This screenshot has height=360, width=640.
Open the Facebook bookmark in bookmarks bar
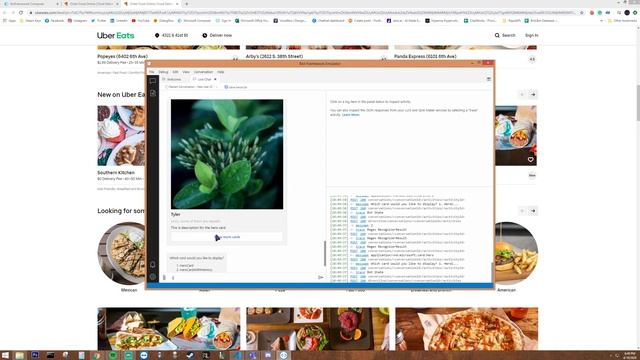[x=55, y=20]
